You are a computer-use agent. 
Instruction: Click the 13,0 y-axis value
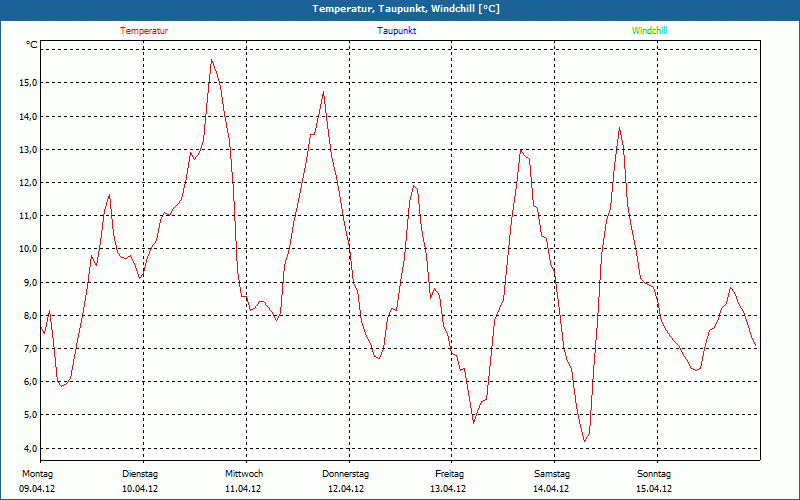pyautogui.click(x=27, y=149)
